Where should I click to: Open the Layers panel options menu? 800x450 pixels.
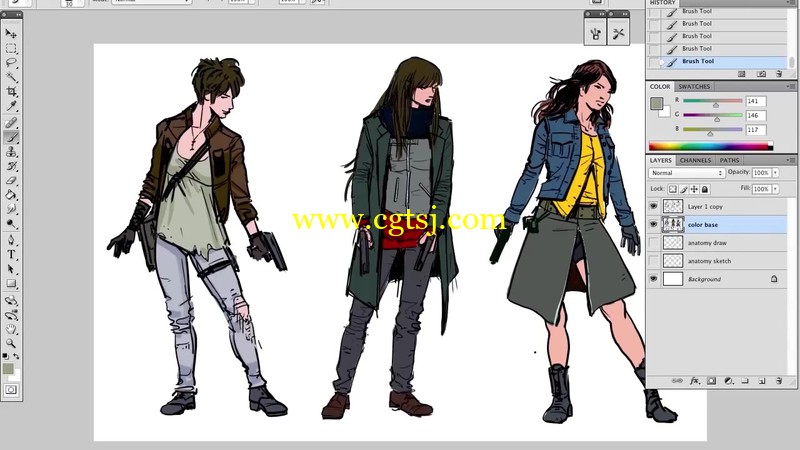pyautogui.click(x=791, y=160)
